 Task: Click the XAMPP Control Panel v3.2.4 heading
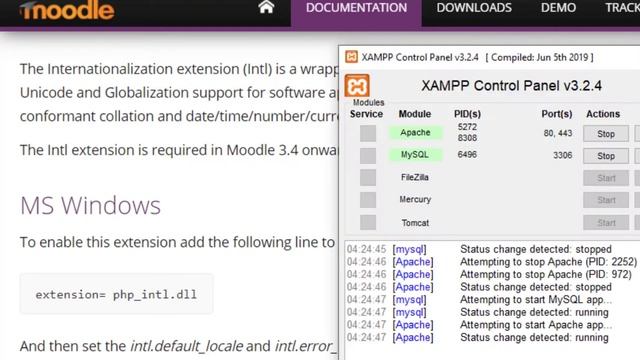coord(511,86)
